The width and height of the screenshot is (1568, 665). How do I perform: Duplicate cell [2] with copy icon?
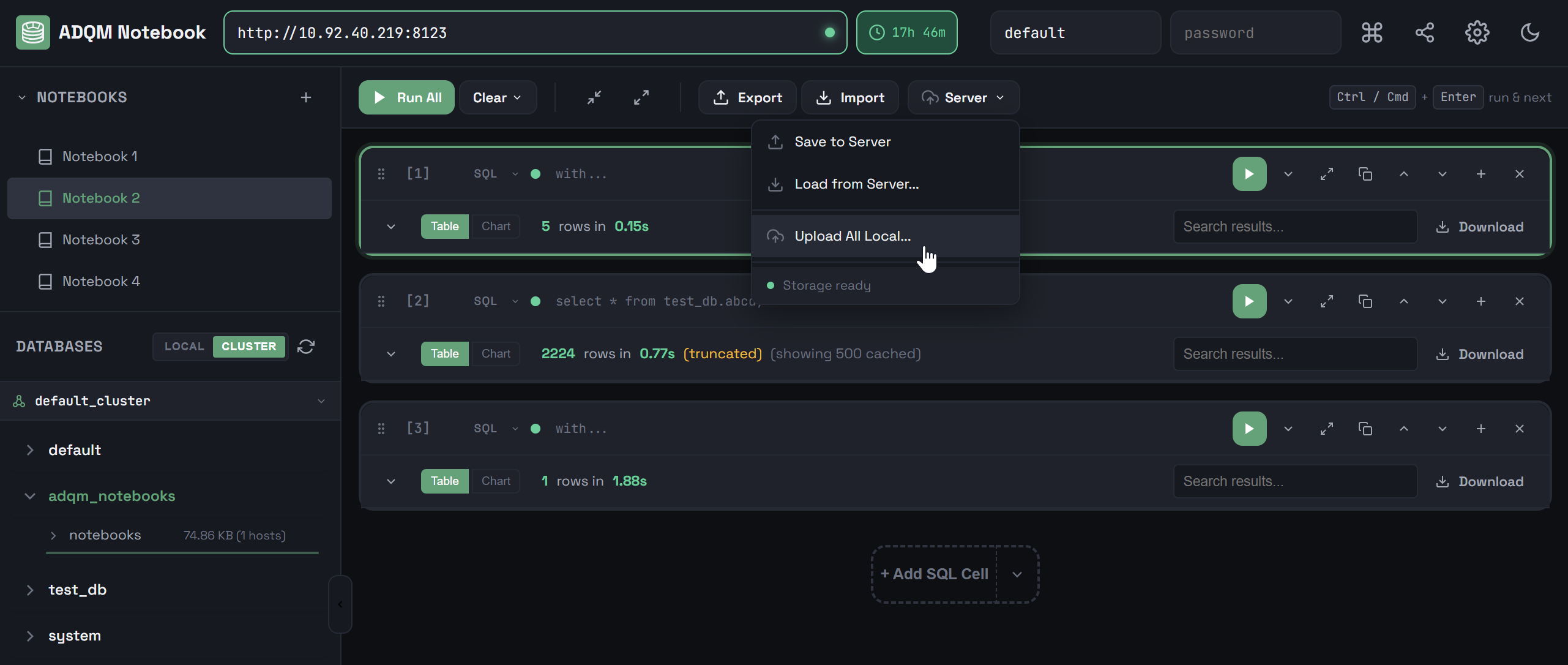coord(1365,301)
